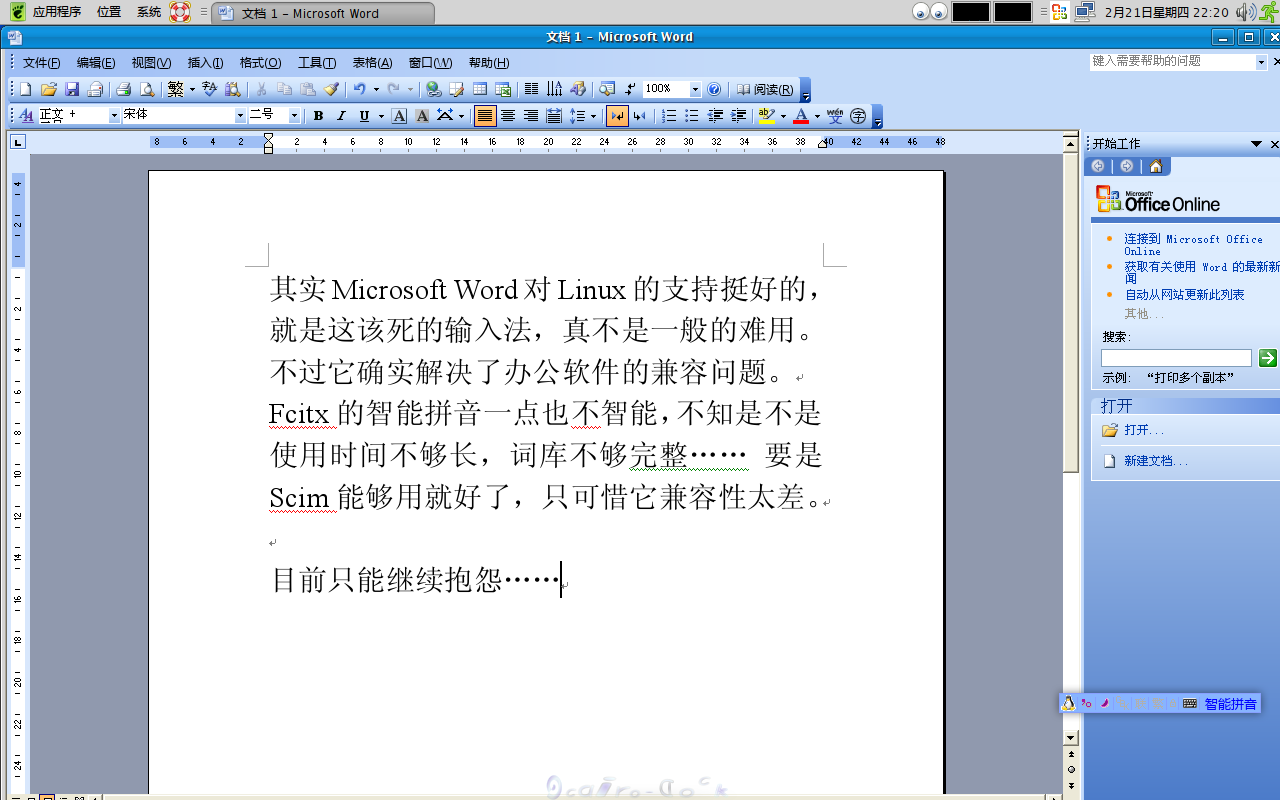Toggle left-to-right text direction button

pos(617,116)
